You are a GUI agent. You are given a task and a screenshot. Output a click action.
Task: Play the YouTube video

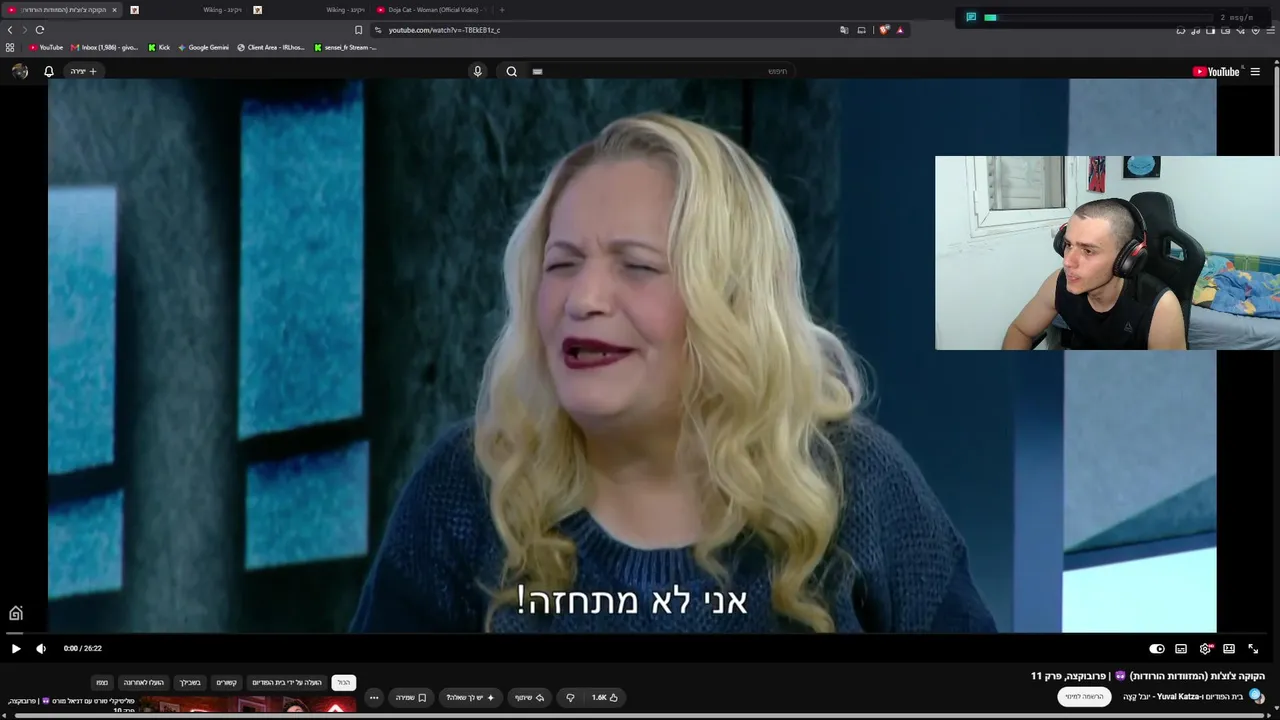(x=16, y=649)
